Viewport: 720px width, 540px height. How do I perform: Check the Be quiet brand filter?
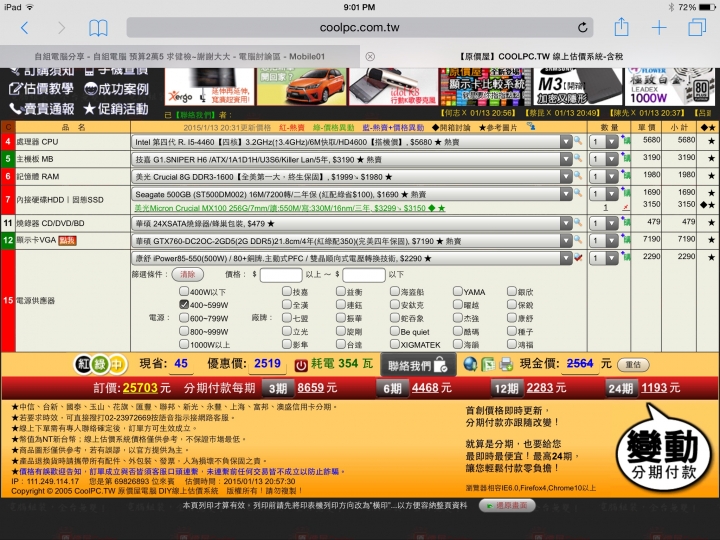[x=394, y=331]
